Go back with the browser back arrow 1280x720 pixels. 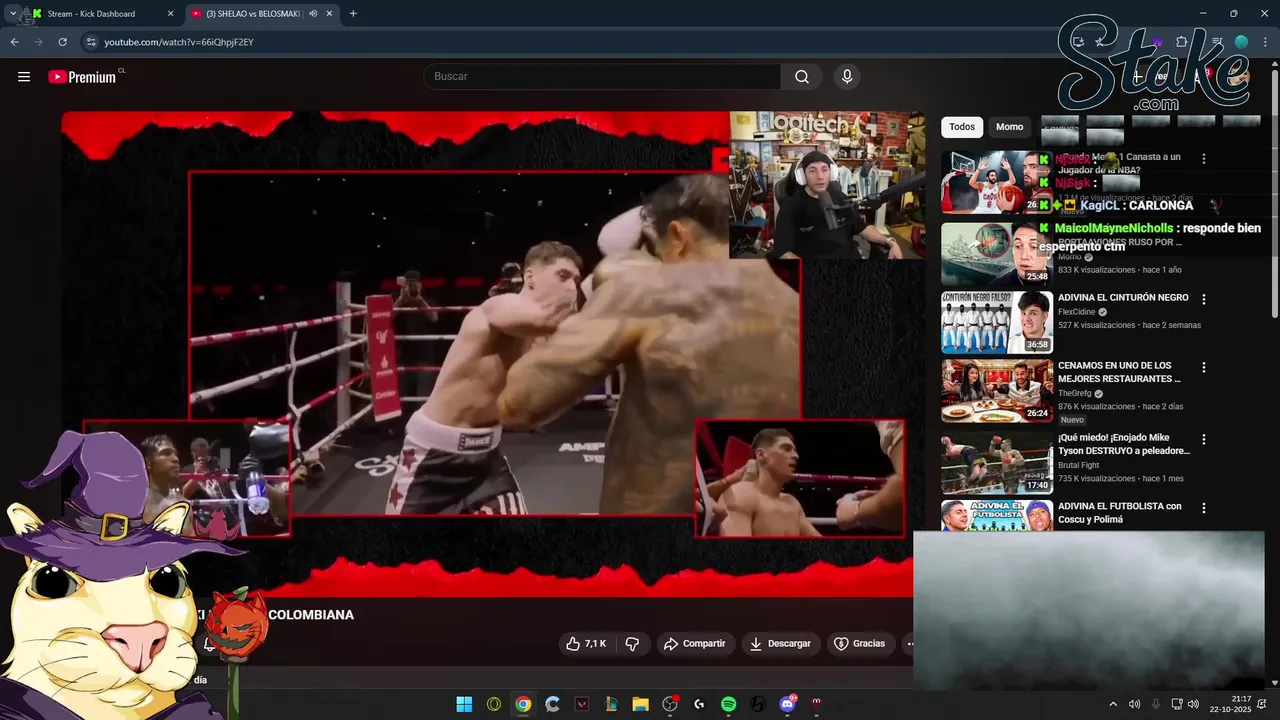(14, 42)
